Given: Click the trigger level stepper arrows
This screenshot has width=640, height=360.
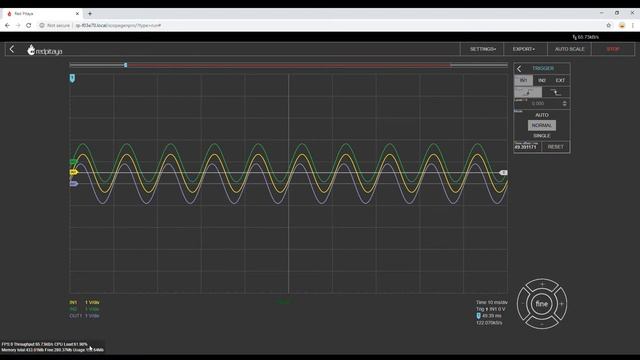Looking at the screenshot, I should [x=565, y=104].
